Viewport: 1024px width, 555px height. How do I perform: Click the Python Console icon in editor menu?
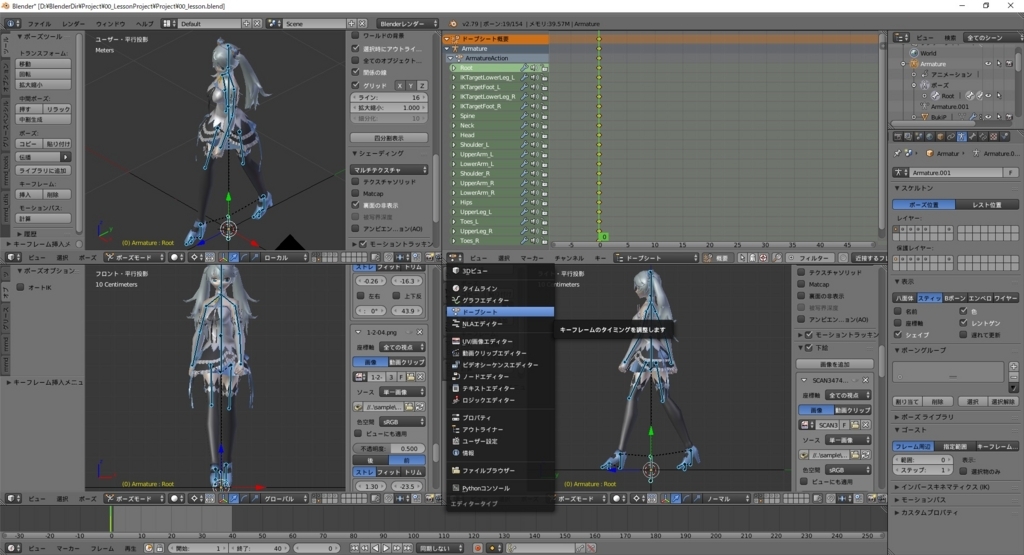(454, 488)
